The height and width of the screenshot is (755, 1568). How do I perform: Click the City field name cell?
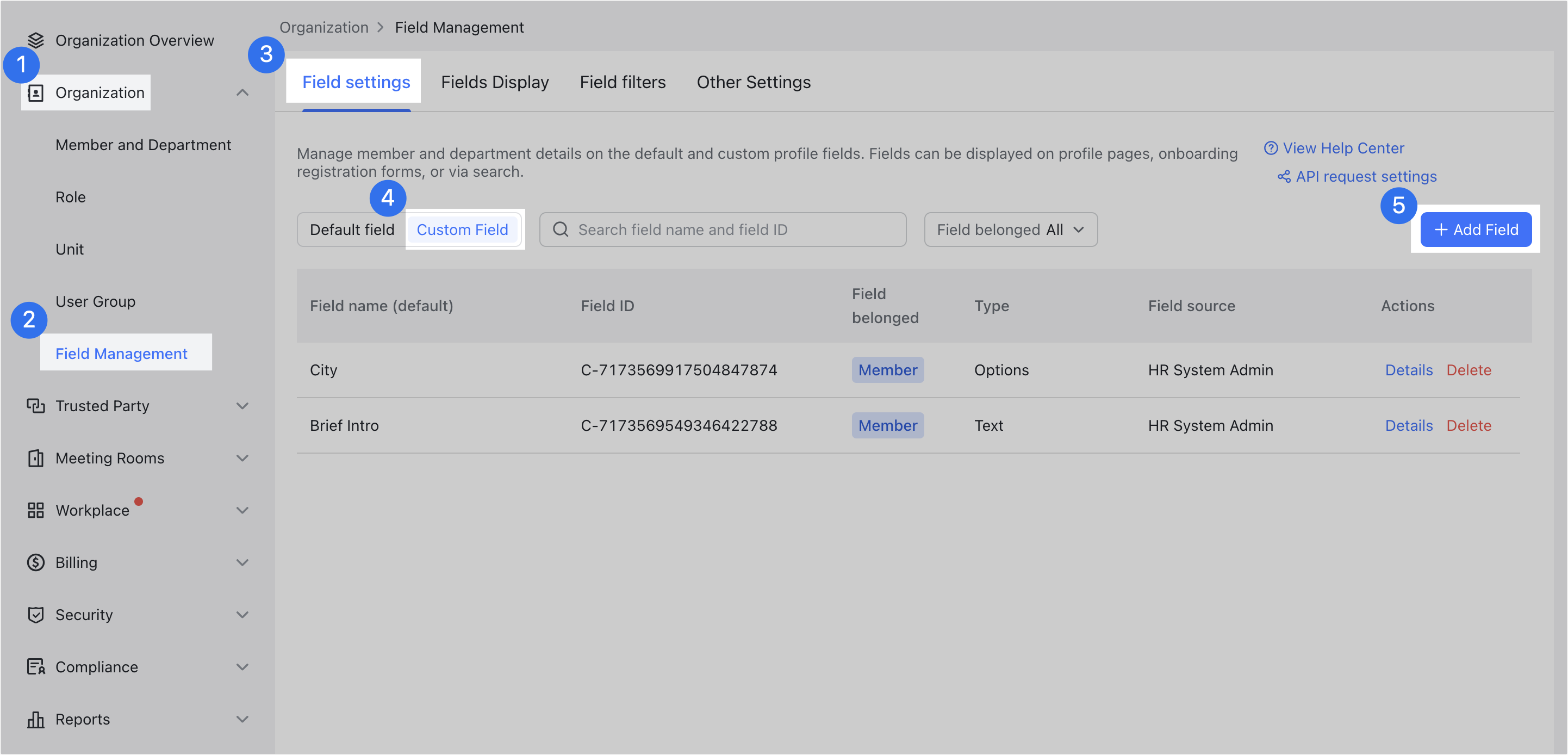click(323, 370)
